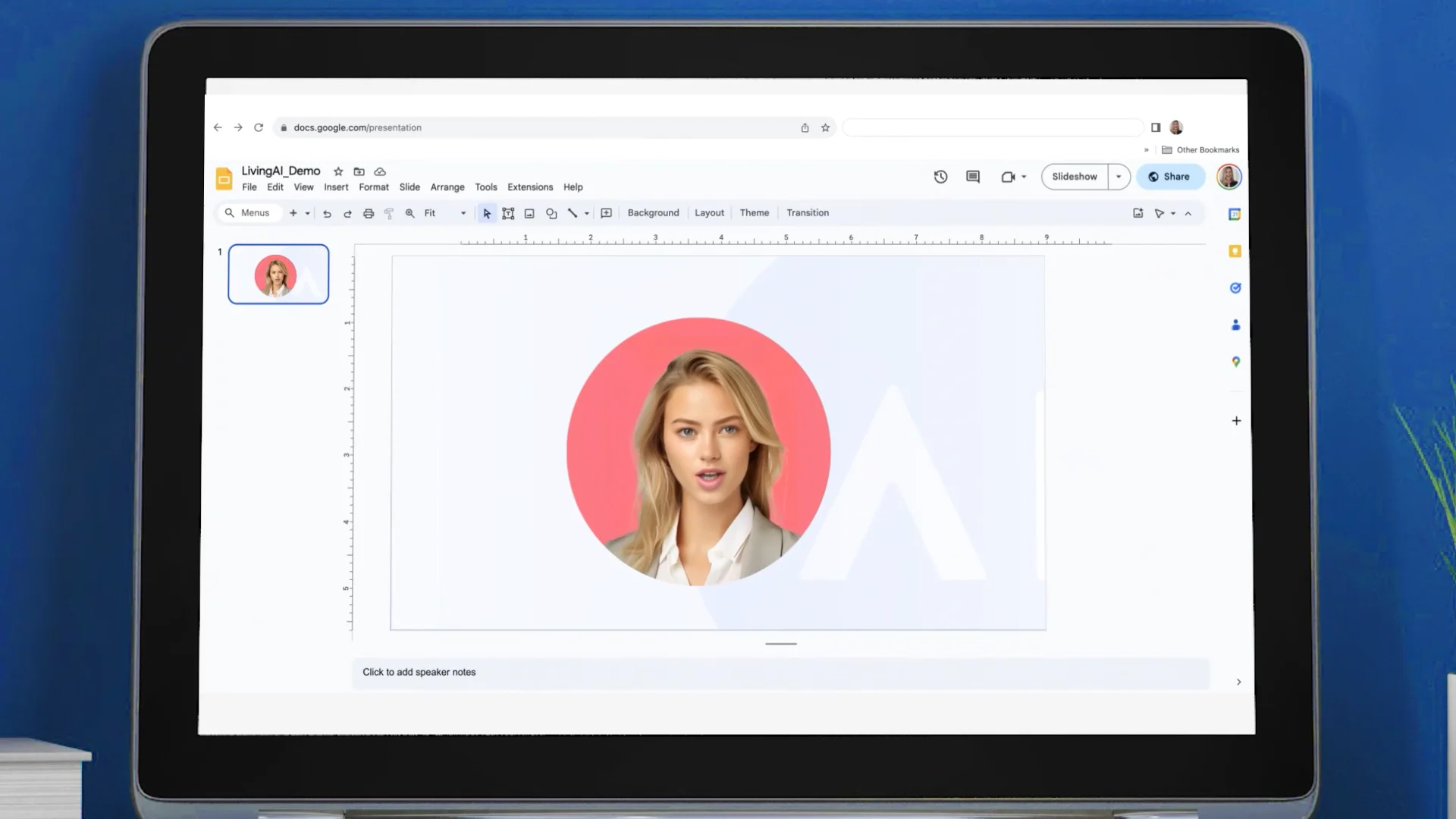Image resolution: width=1456 pixels, height=819 pixels.
Task: Expand the Slideshow options arrow
Action: click(x=1119, y=177)
